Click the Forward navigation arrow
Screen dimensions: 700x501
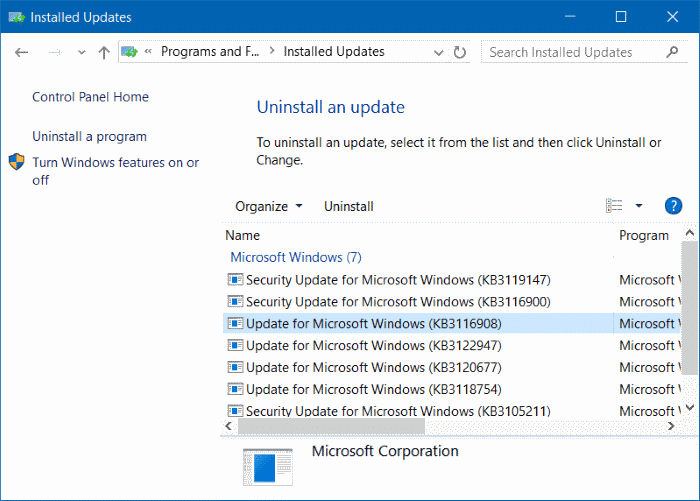[x=55, y=52]
